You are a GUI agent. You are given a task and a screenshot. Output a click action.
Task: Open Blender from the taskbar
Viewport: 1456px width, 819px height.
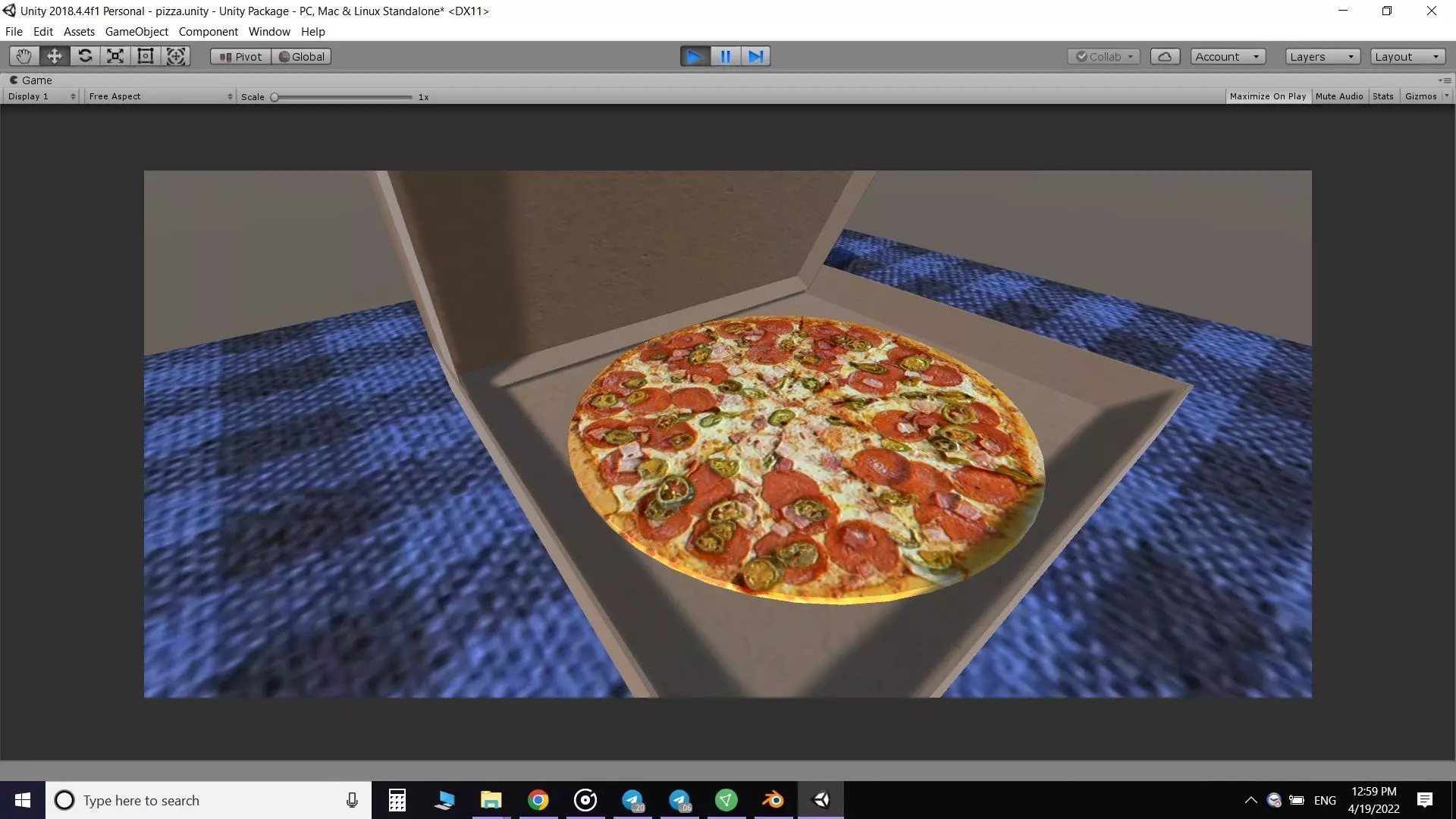pos(773,800)
